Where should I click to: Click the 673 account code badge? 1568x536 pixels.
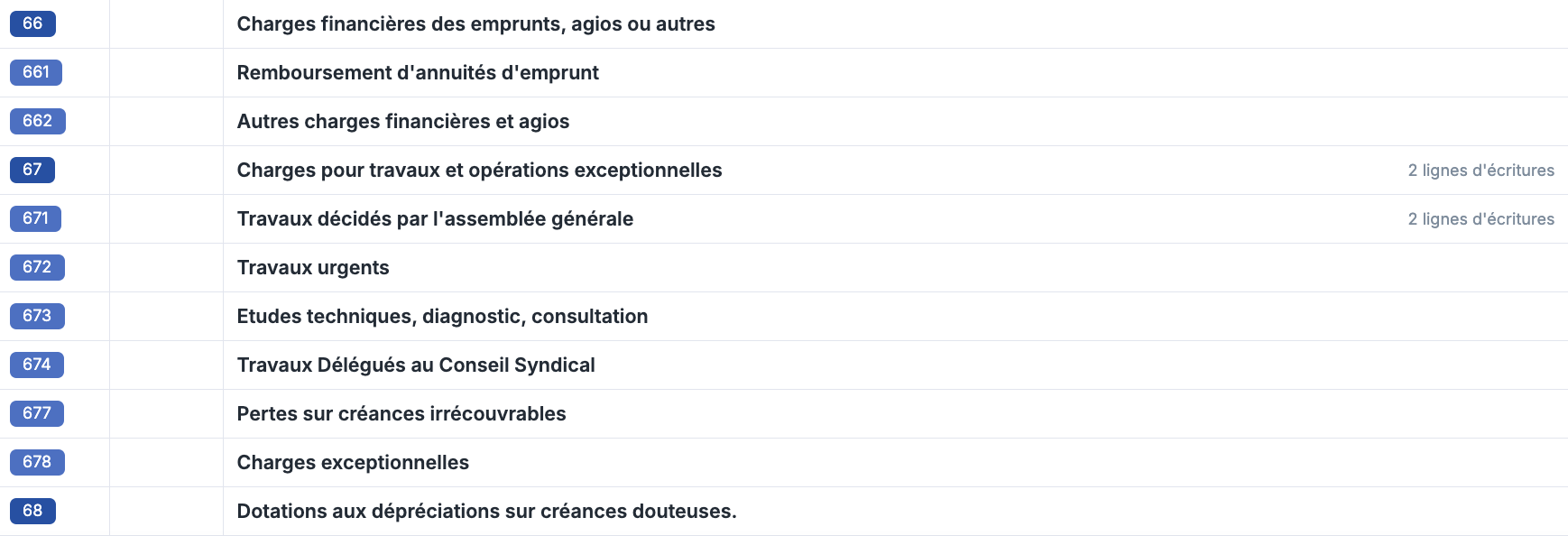point(37,317)
